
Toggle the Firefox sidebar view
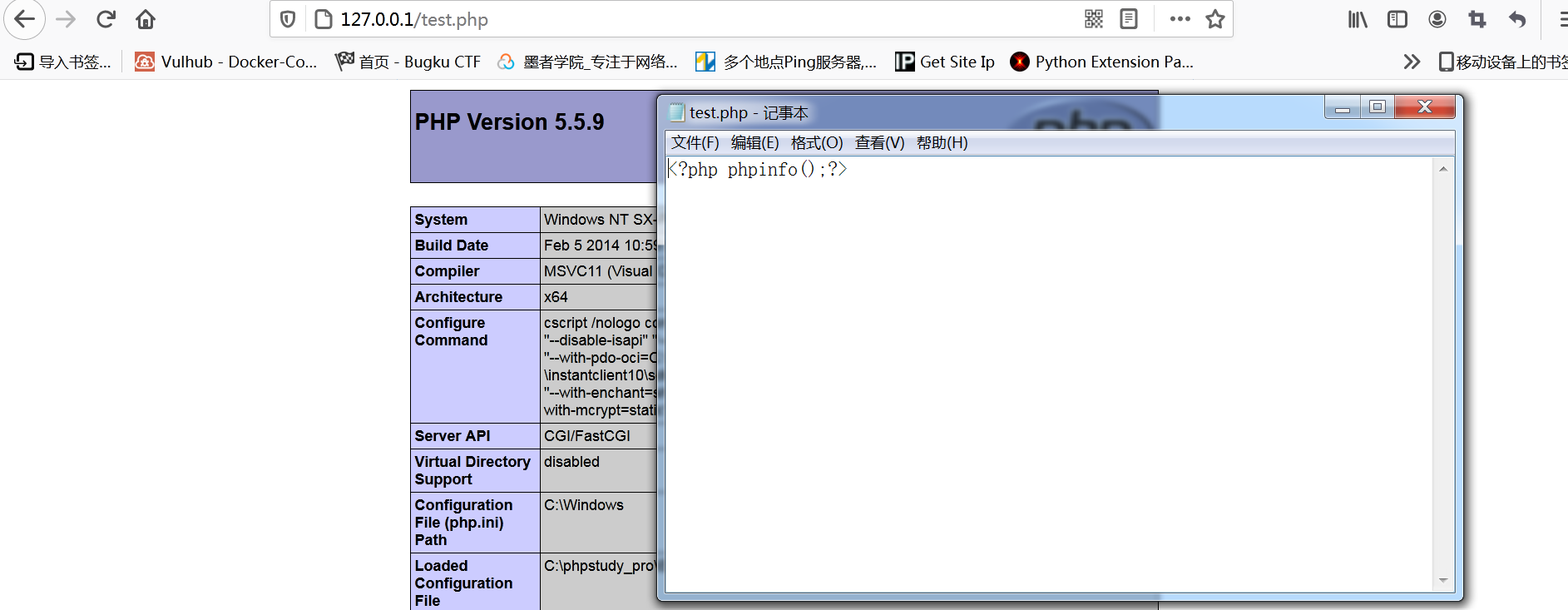(1397, 19)
